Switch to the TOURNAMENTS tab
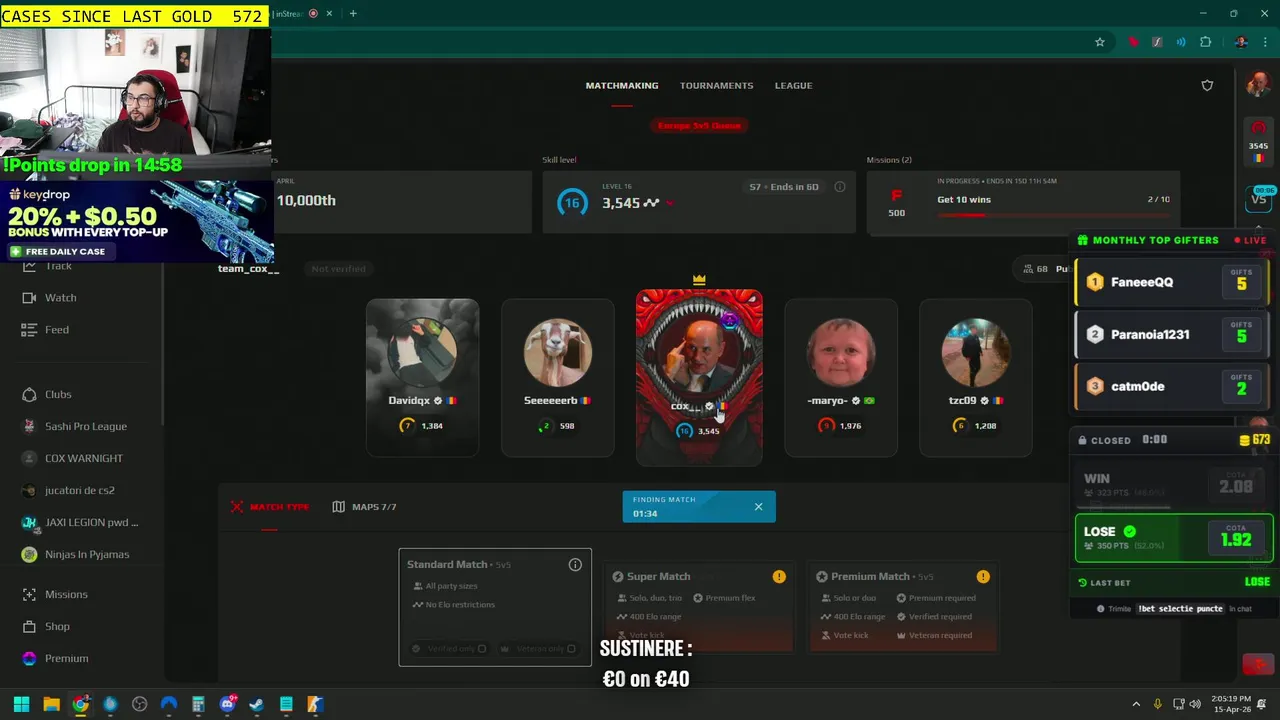This screenshot has width=1280, height=720. tap(717, 85)
